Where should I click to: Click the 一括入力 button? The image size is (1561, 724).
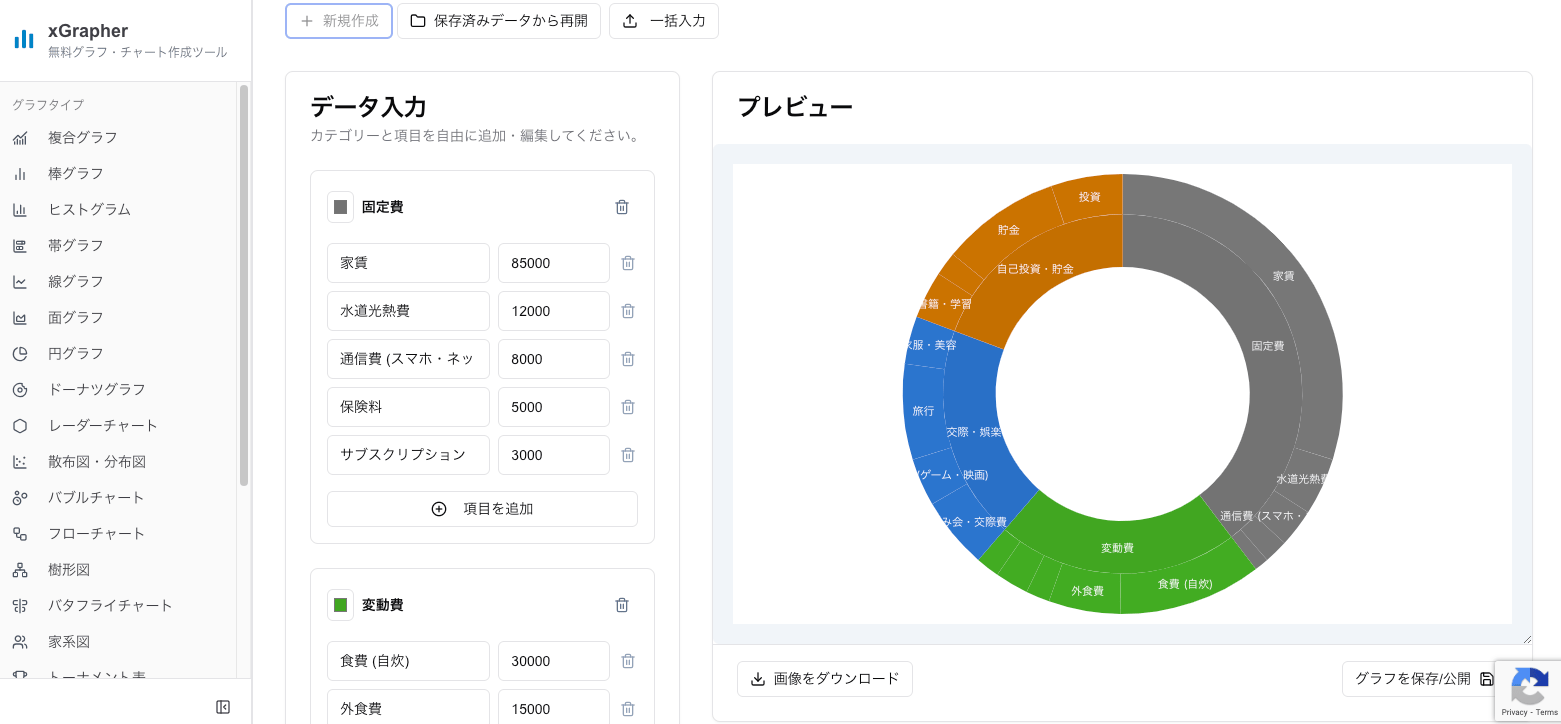tap(664, 20)
